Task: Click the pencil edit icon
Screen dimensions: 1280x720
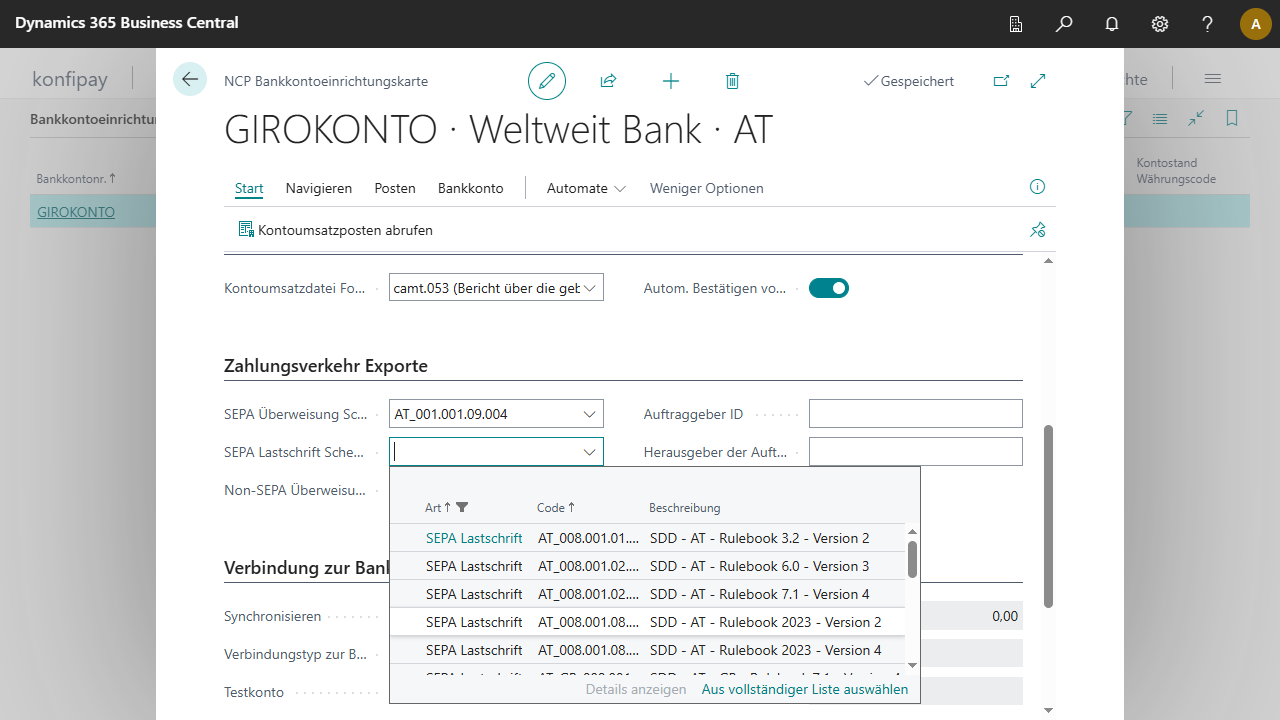Action: coord(547,81)
